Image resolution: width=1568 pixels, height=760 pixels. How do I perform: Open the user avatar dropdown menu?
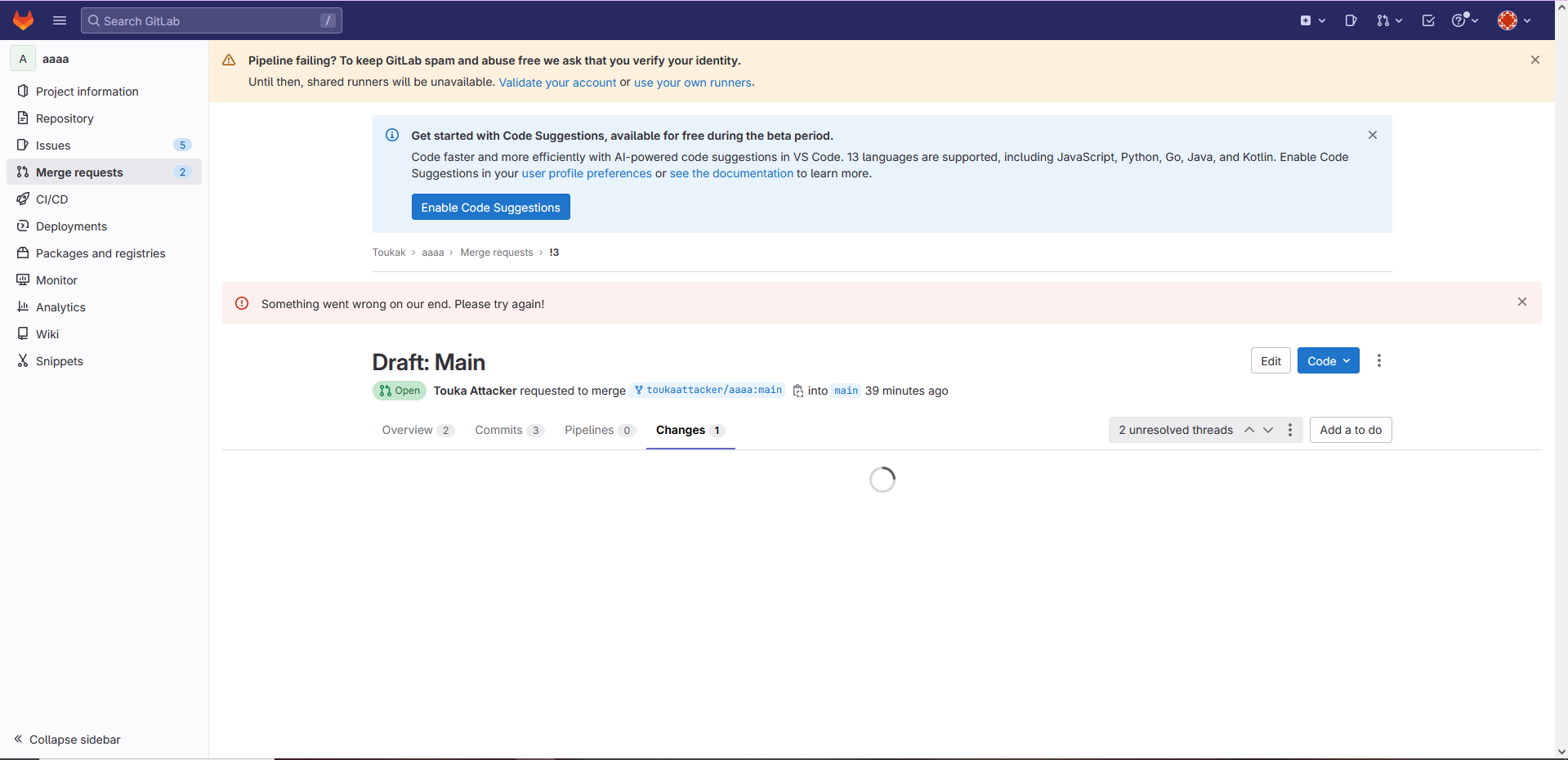point(1513,20)
